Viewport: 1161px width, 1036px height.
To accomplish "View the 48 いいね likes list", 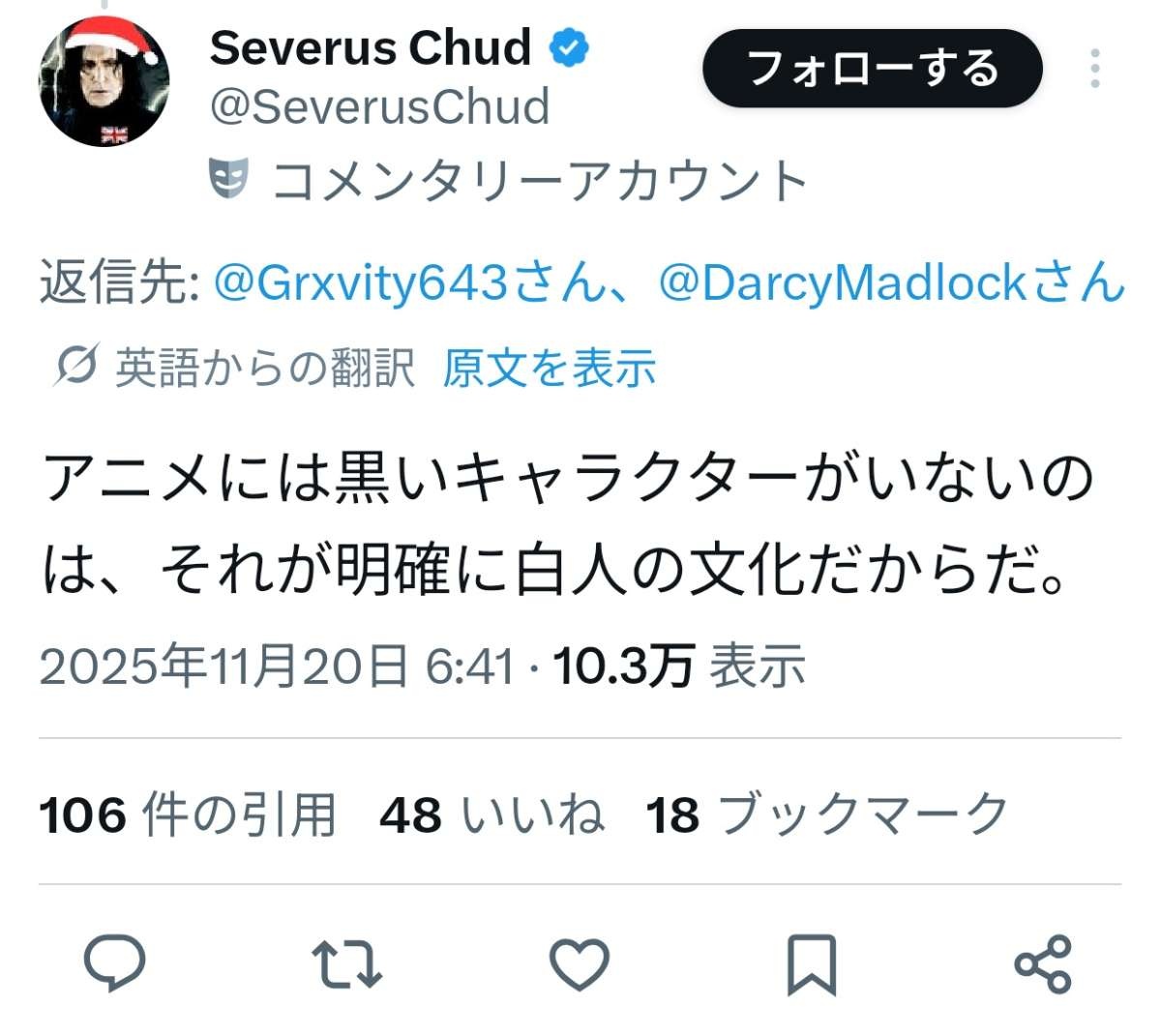I will pos(491,814).
